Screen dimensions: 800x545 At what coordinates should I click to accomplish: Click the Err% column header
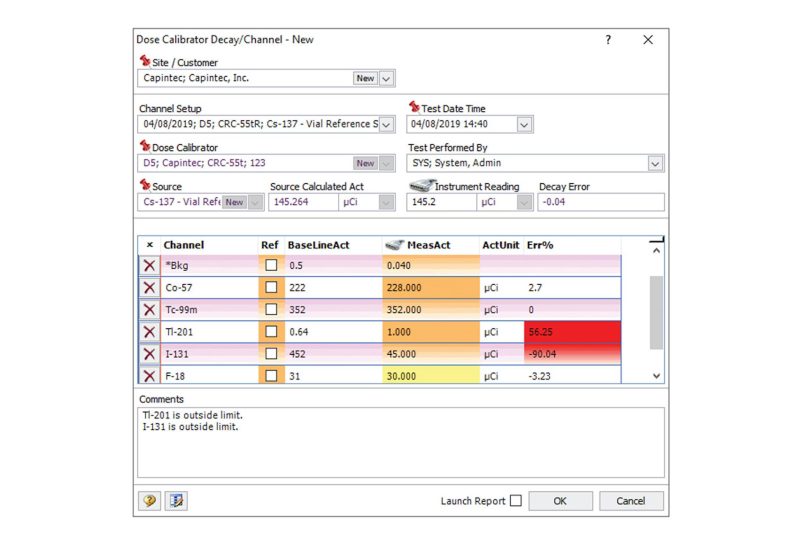pyautogui.click(x=540, y=245)
